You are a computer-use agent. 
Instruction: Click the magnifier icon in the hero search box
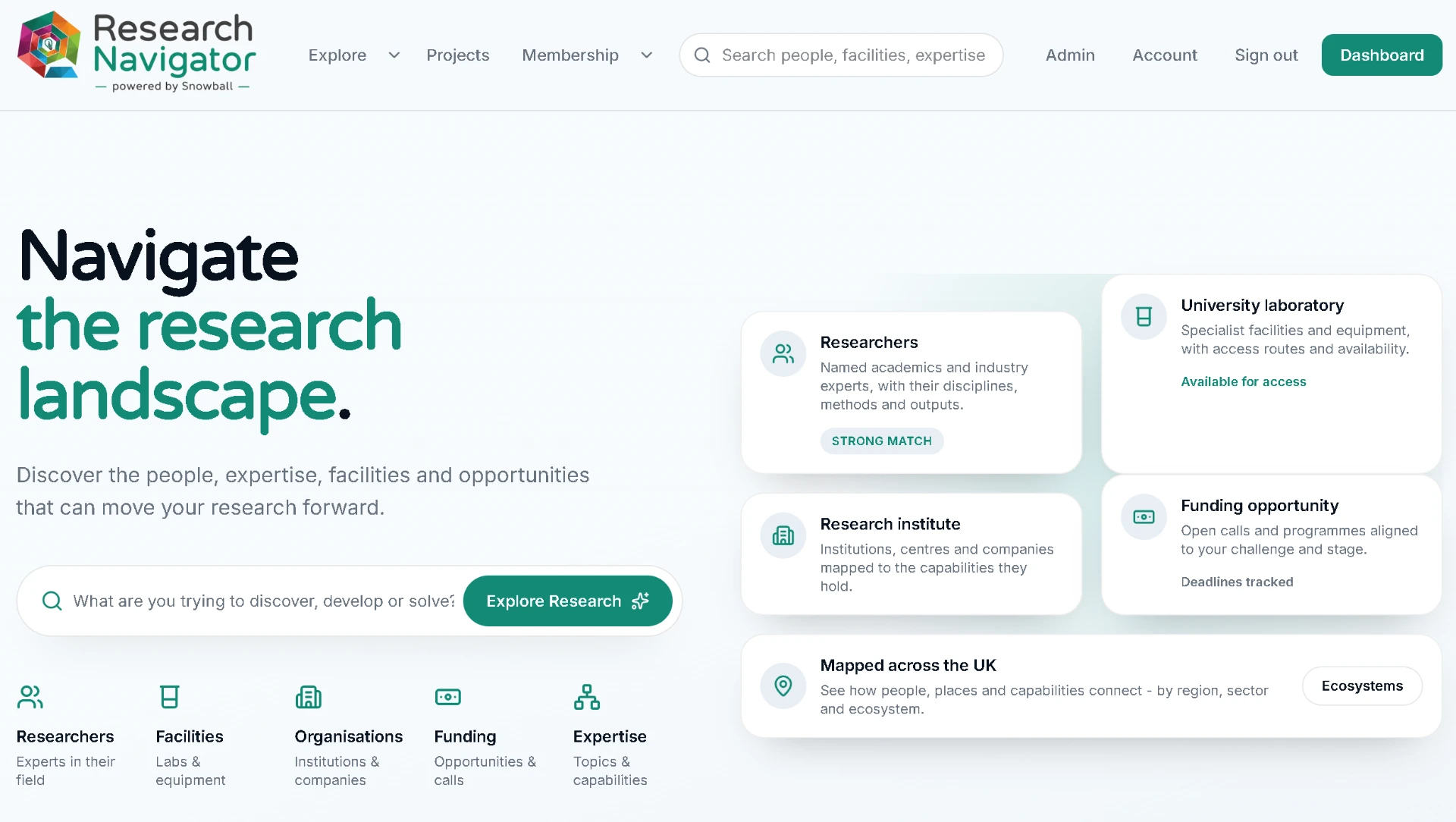click(x=52, y=601)
